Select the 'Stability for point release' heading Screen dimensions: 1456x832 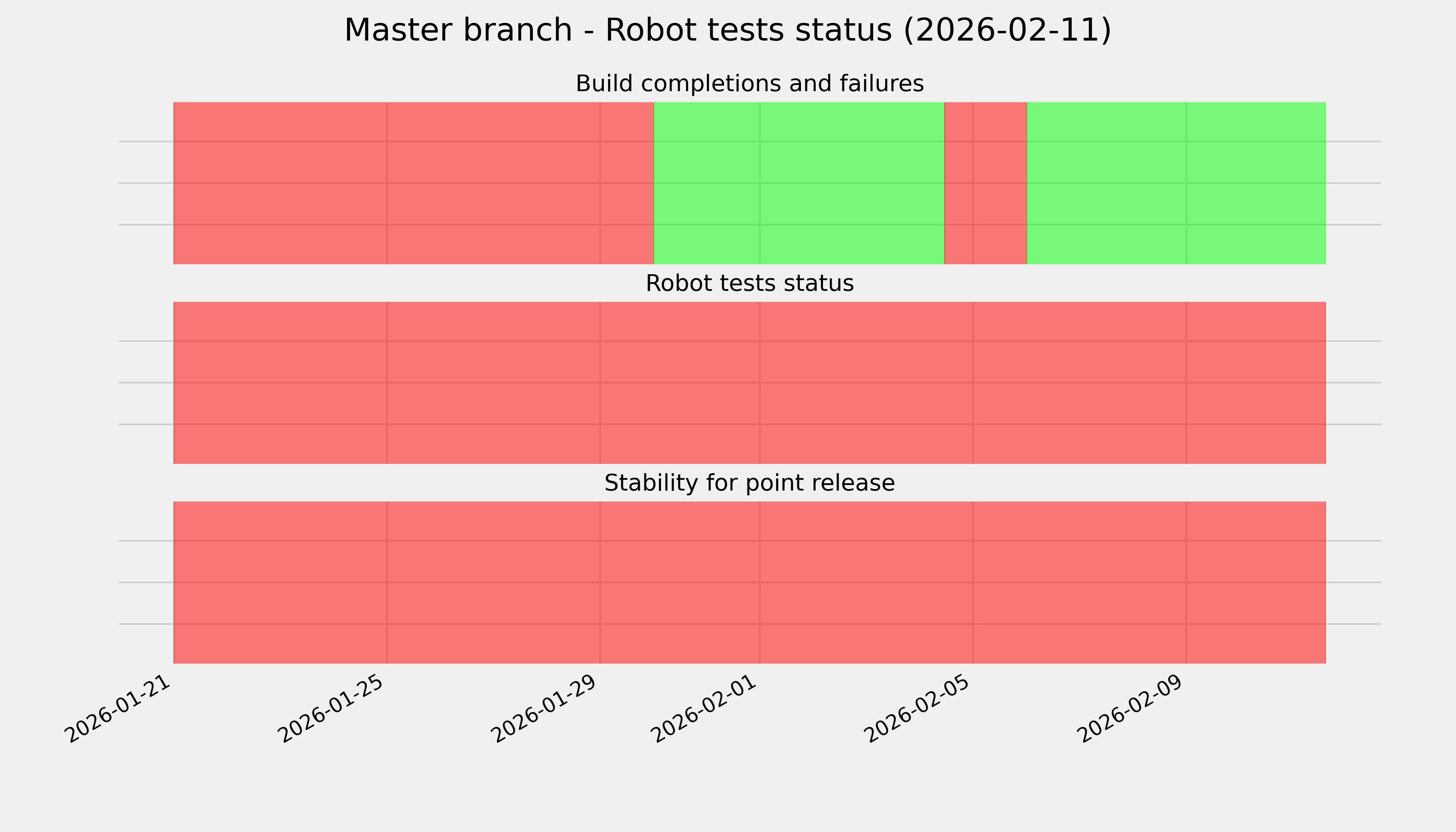(749, 484)
